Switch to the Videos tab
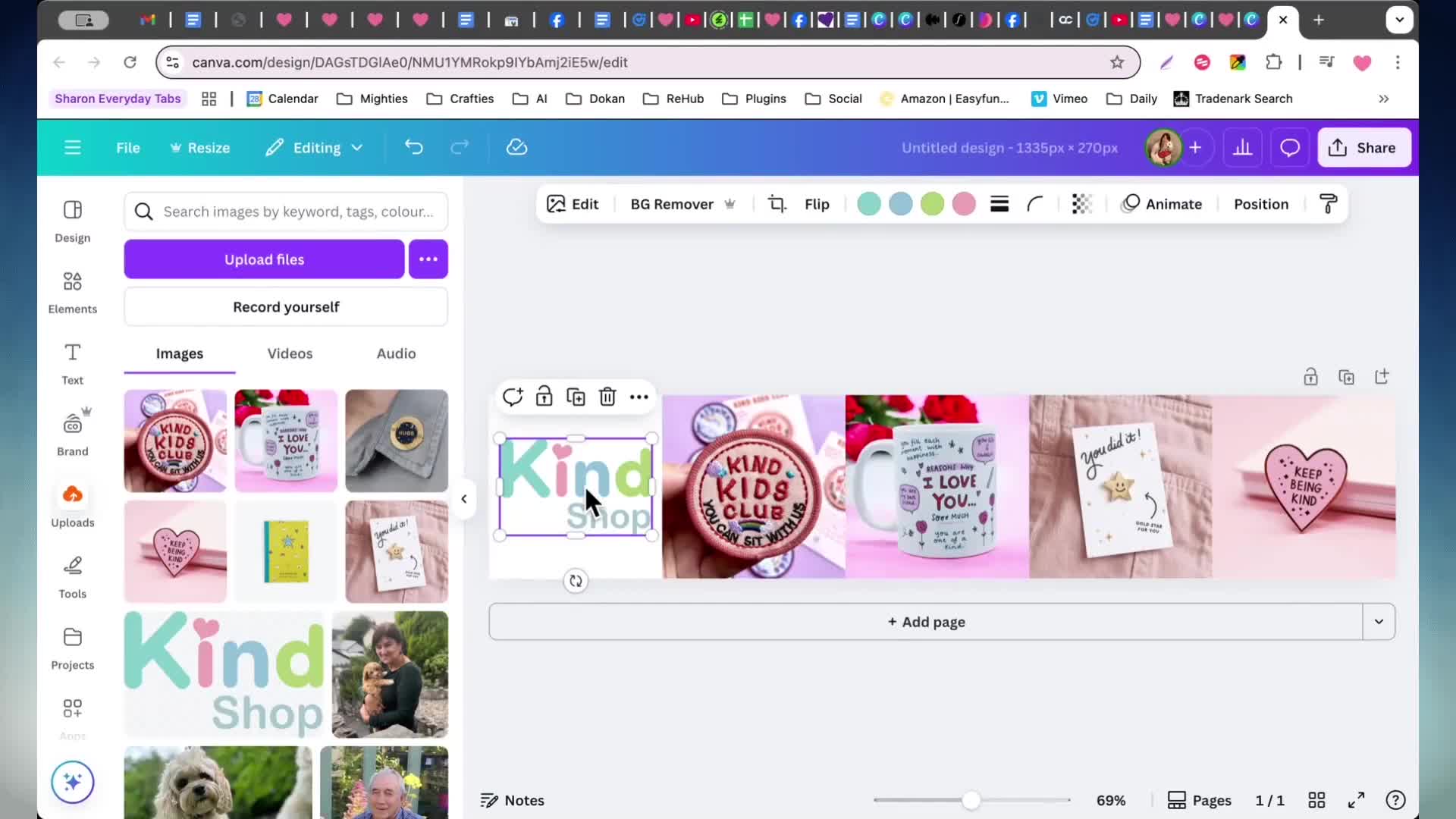 point(290,353)
